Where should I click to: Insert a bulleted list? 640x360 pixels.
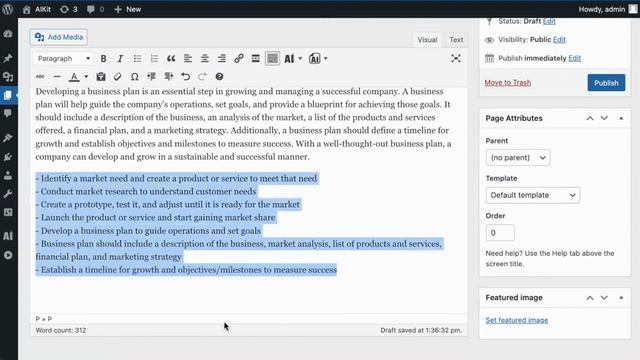point(137,59)
